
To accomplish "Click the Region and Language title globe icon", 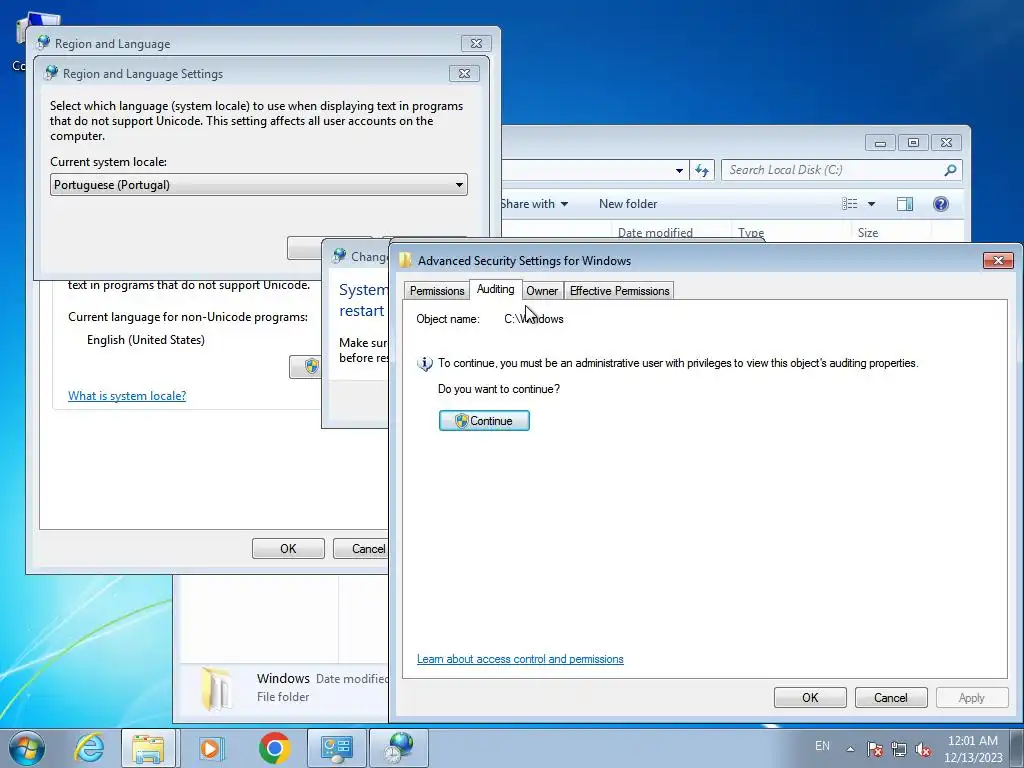I will [x=43, y=43].
